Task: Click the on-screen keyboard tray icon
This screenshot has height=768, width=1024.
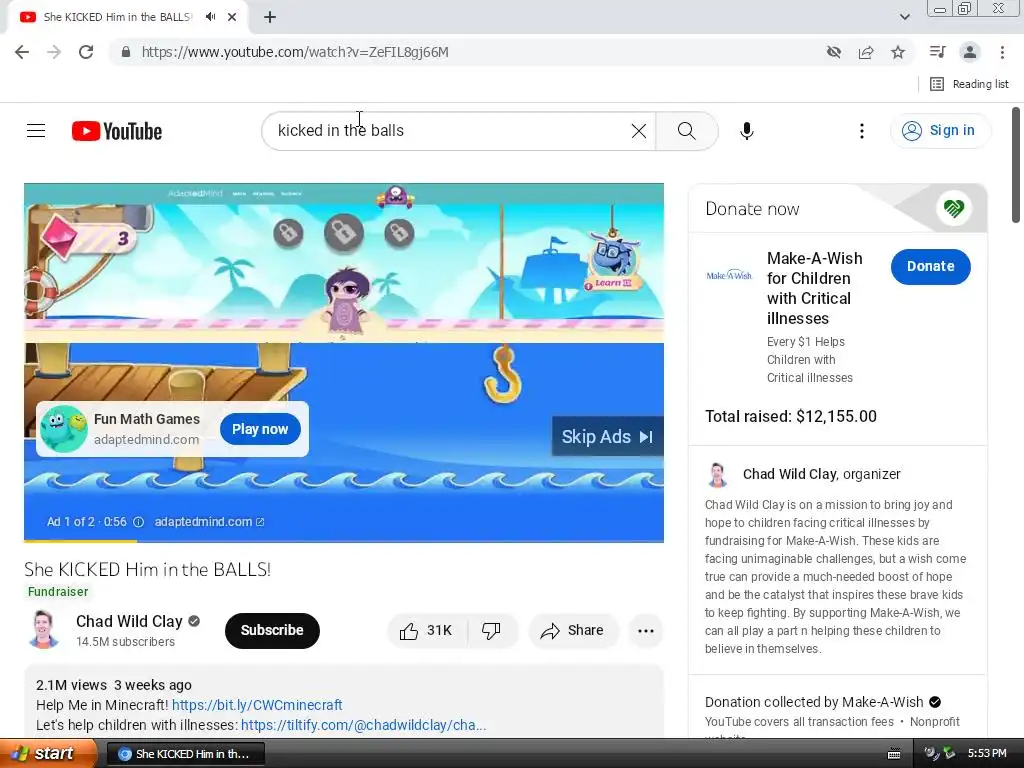Action: click(894, 754)
